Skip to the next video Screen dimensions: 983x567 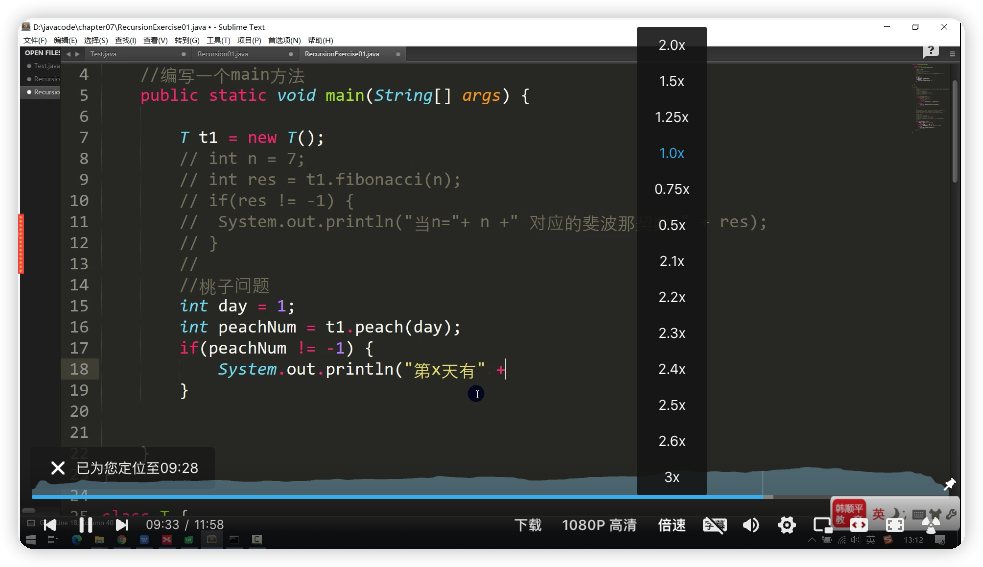click(x=122, y=525)
